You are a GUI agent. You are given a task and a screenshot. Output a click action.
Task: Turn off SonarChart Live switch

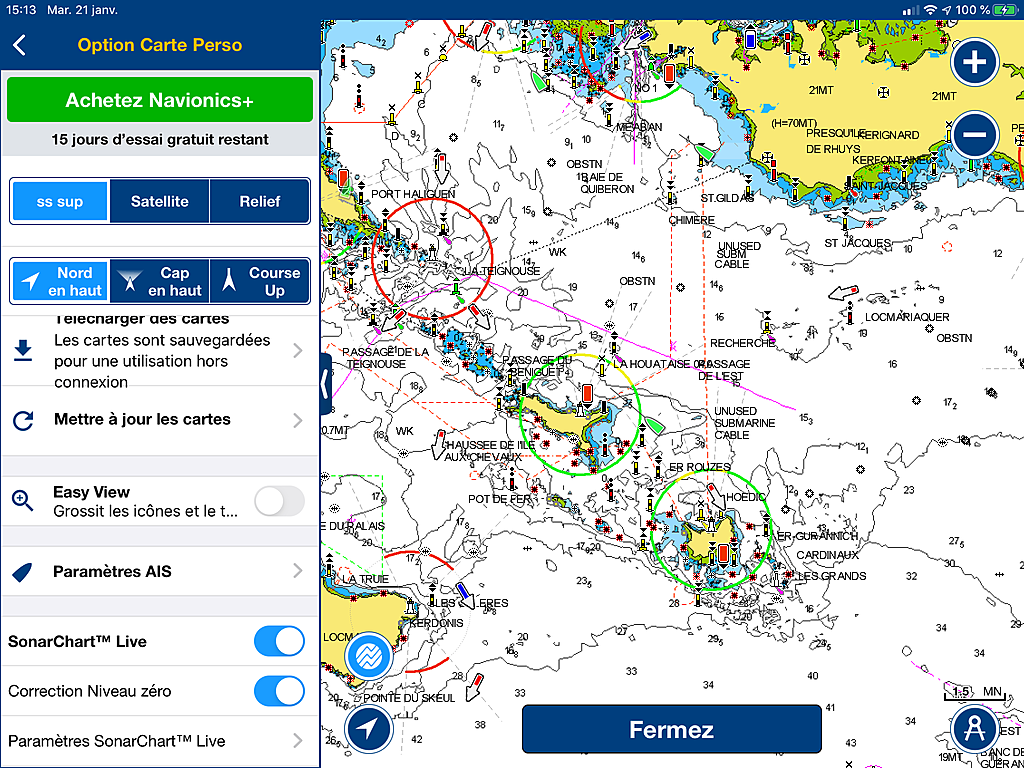tap(280, 641)
